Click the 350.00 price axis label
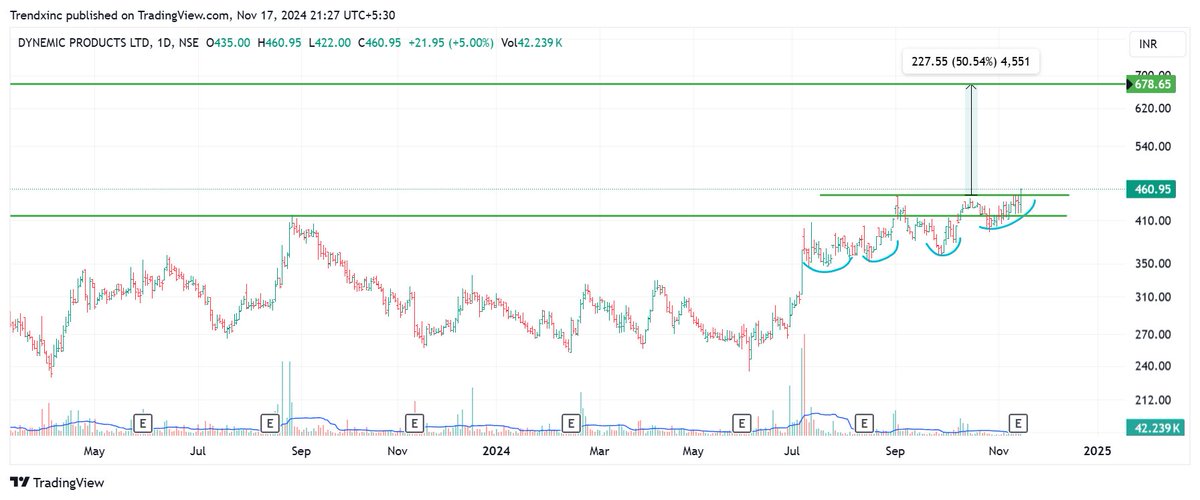 coord(1152,264)
